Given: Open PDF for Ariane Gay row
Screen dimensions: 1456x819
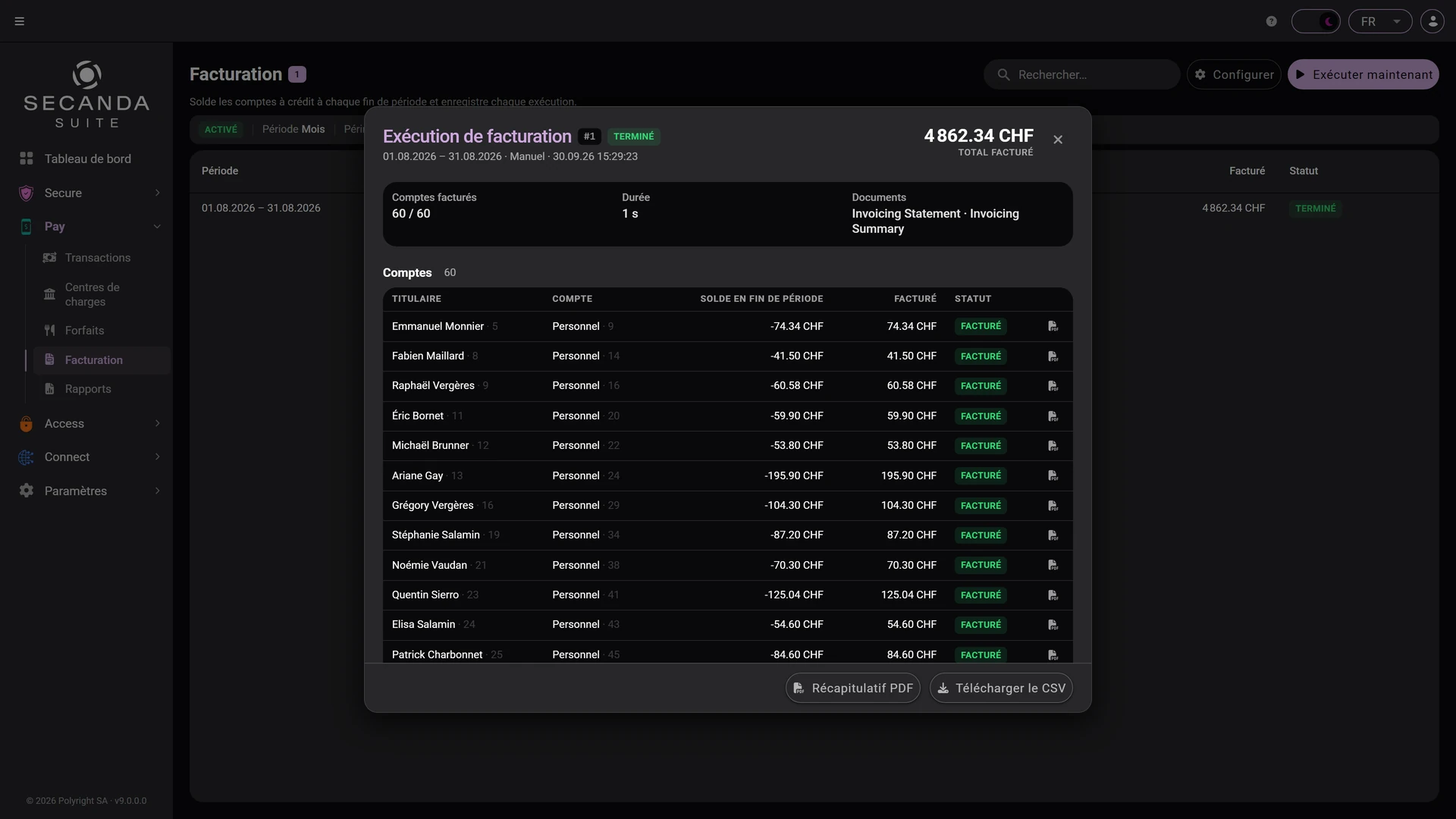Looking at the screenshot, I should click(x=1053, y=475).
